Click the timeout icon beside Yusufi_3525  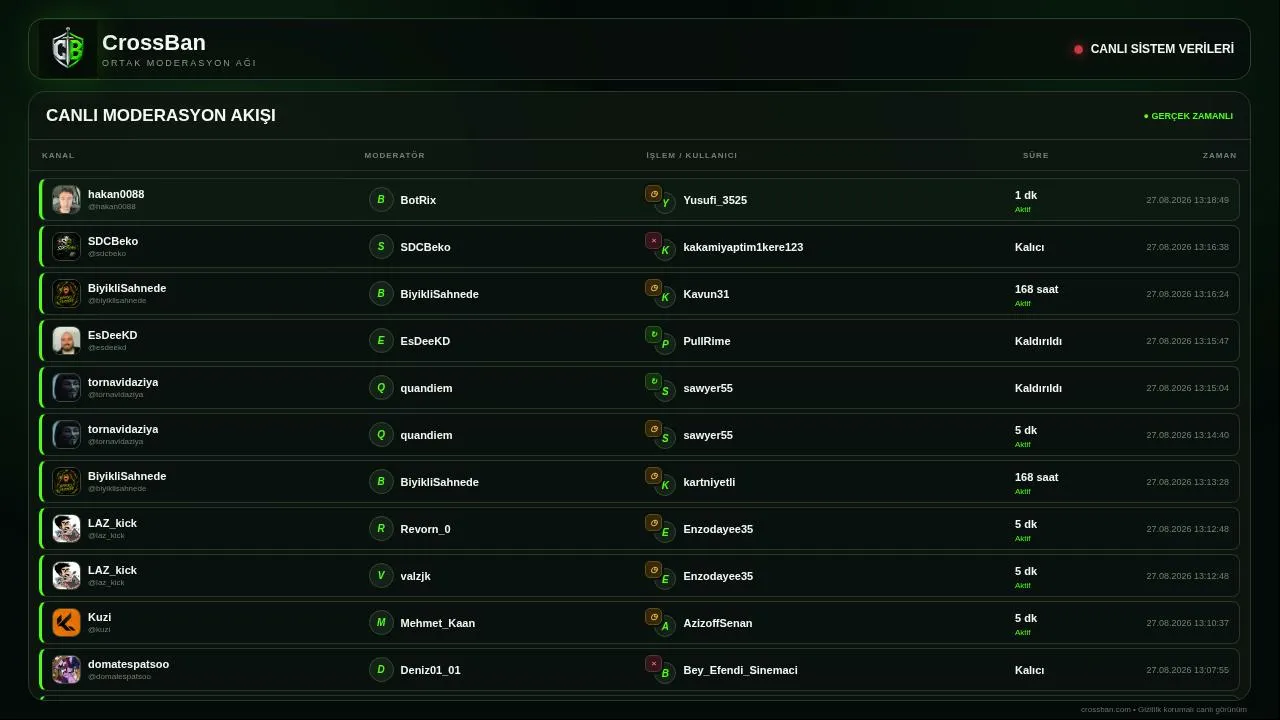coord(653,193)
